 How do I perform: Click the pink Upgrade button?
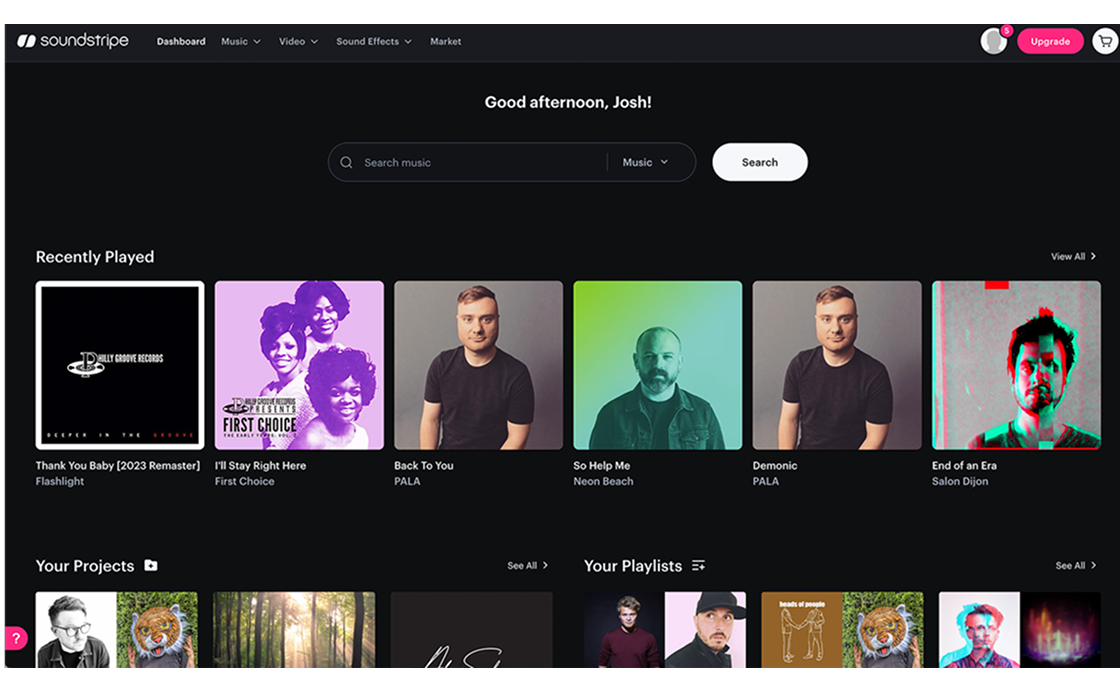(x=1050, y=41)
